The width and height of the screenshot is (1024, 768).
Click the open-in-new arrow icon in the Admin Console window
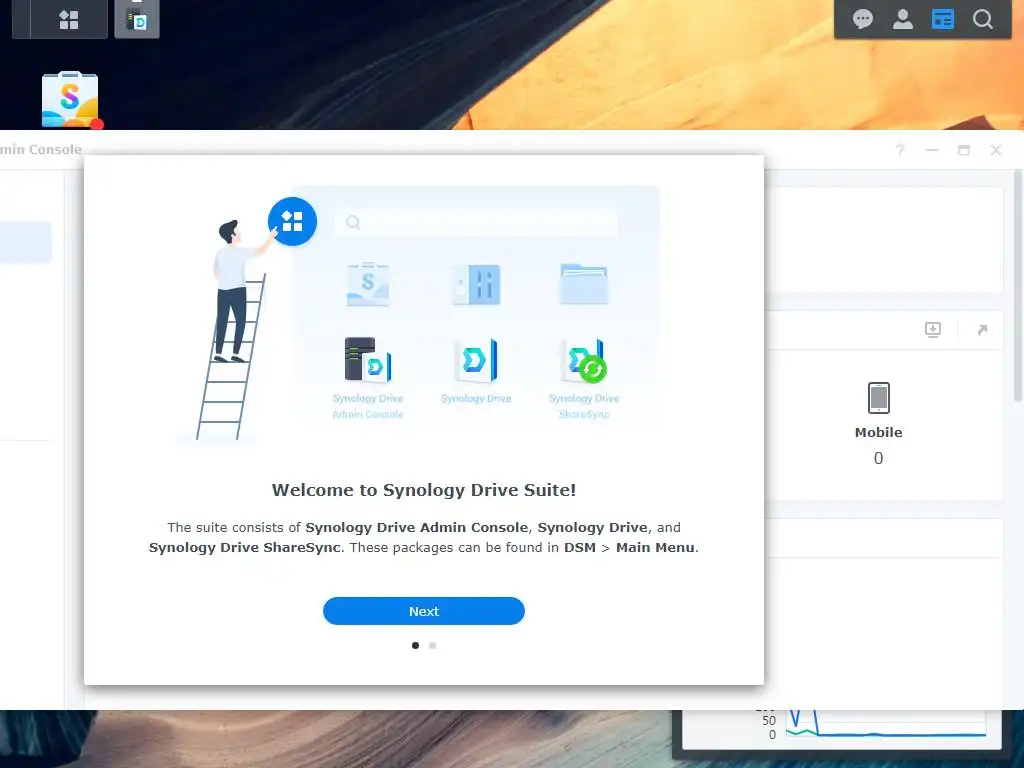982,330
